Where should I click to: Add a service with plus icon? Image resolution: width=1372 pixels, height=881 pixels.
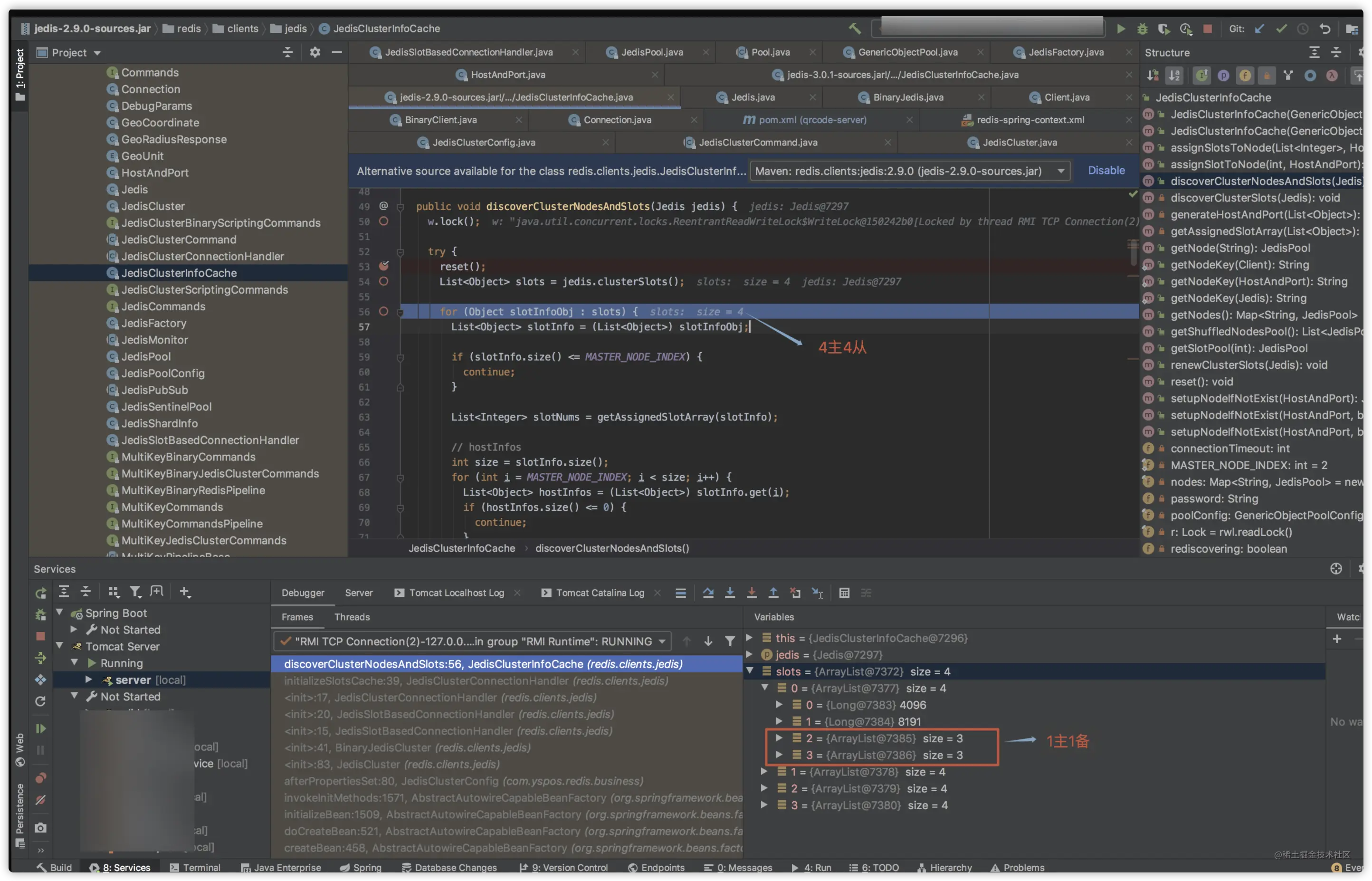185,592
